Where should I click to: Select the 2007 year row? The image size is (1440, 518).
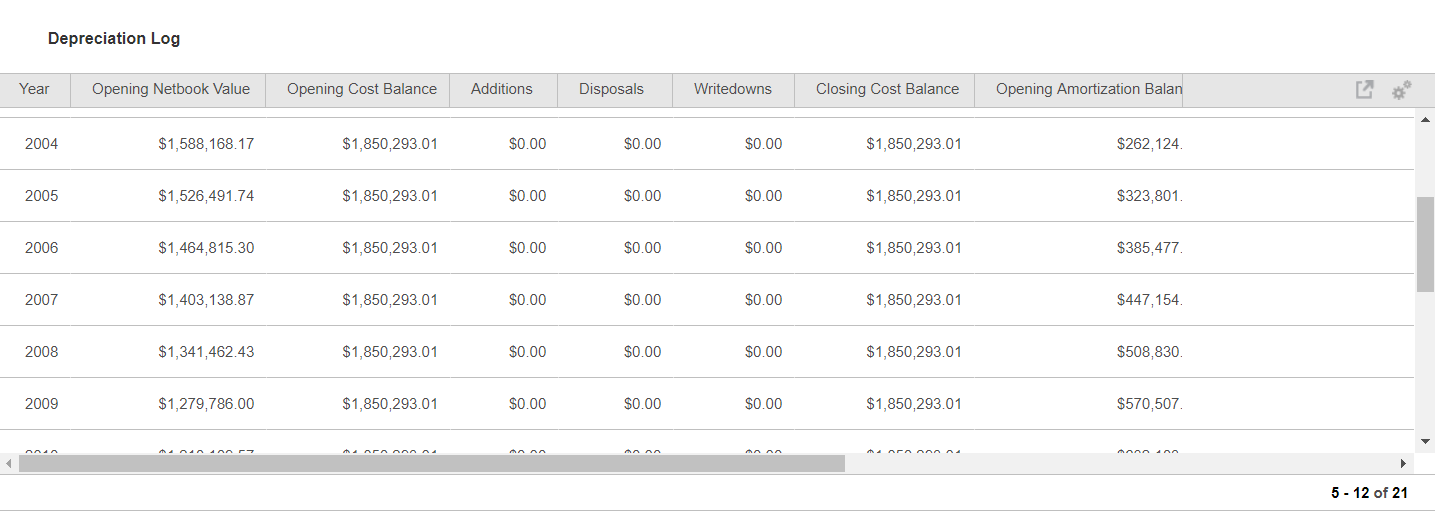point(42,300)
